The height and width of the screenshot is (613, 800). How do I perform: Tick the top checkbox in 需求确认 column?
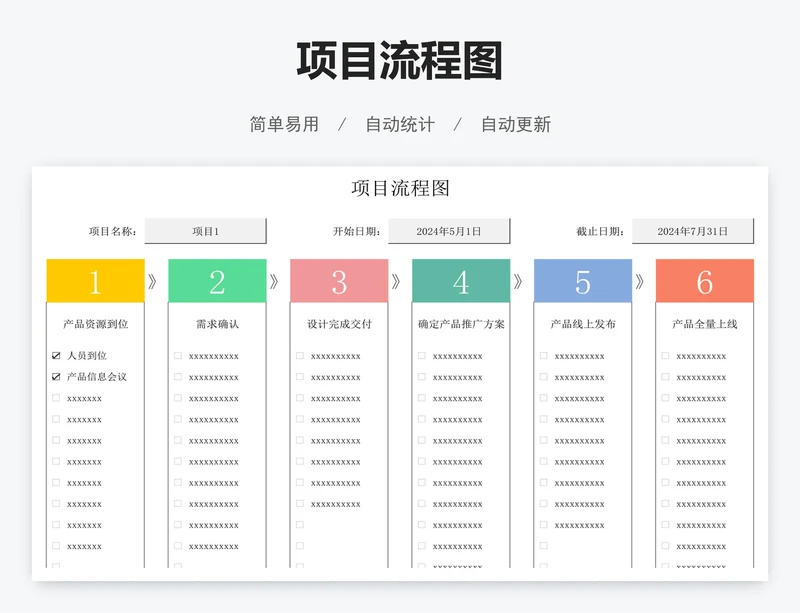178,356
